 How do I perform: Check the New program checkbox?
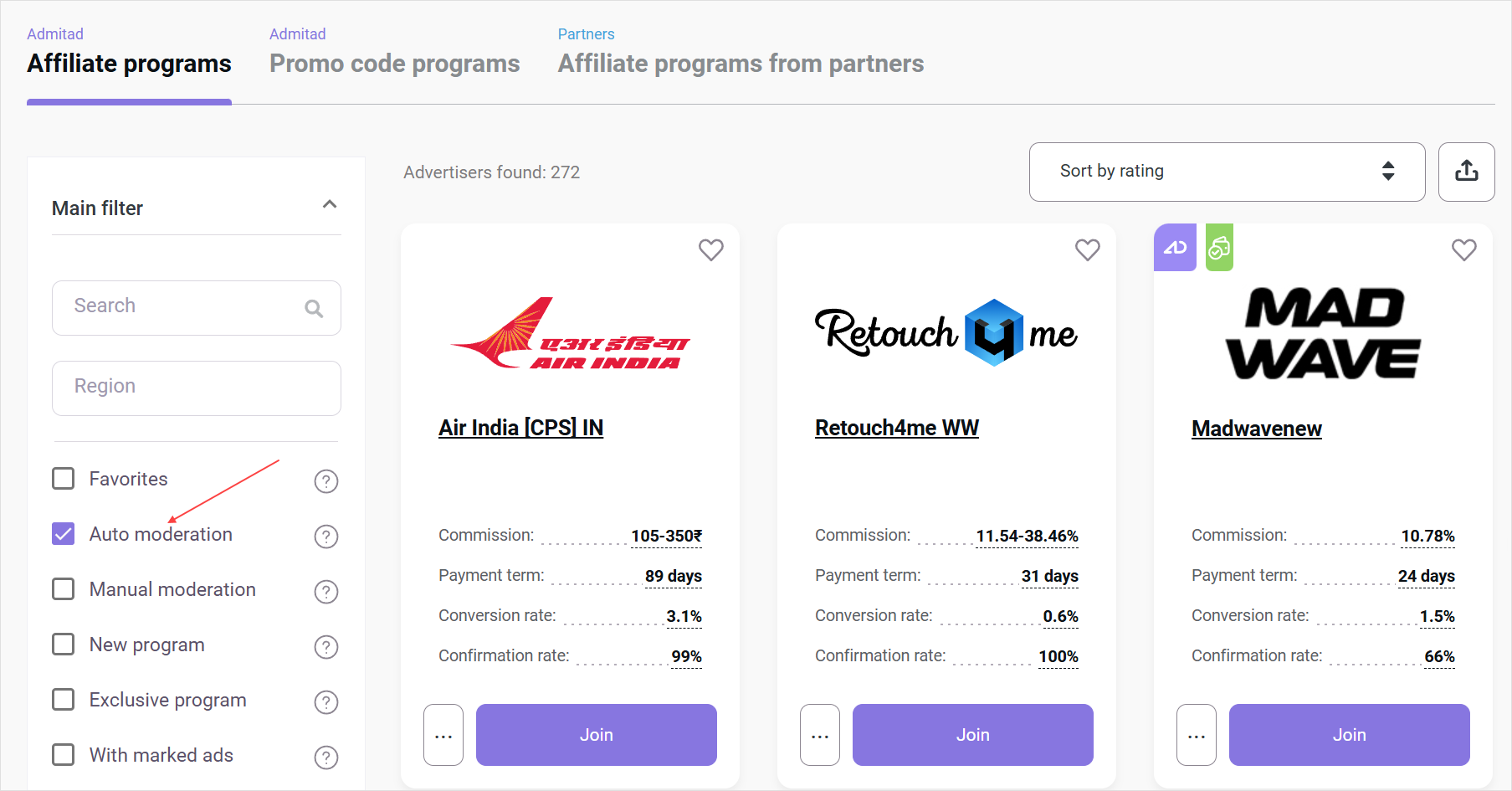tap(64, 645)
